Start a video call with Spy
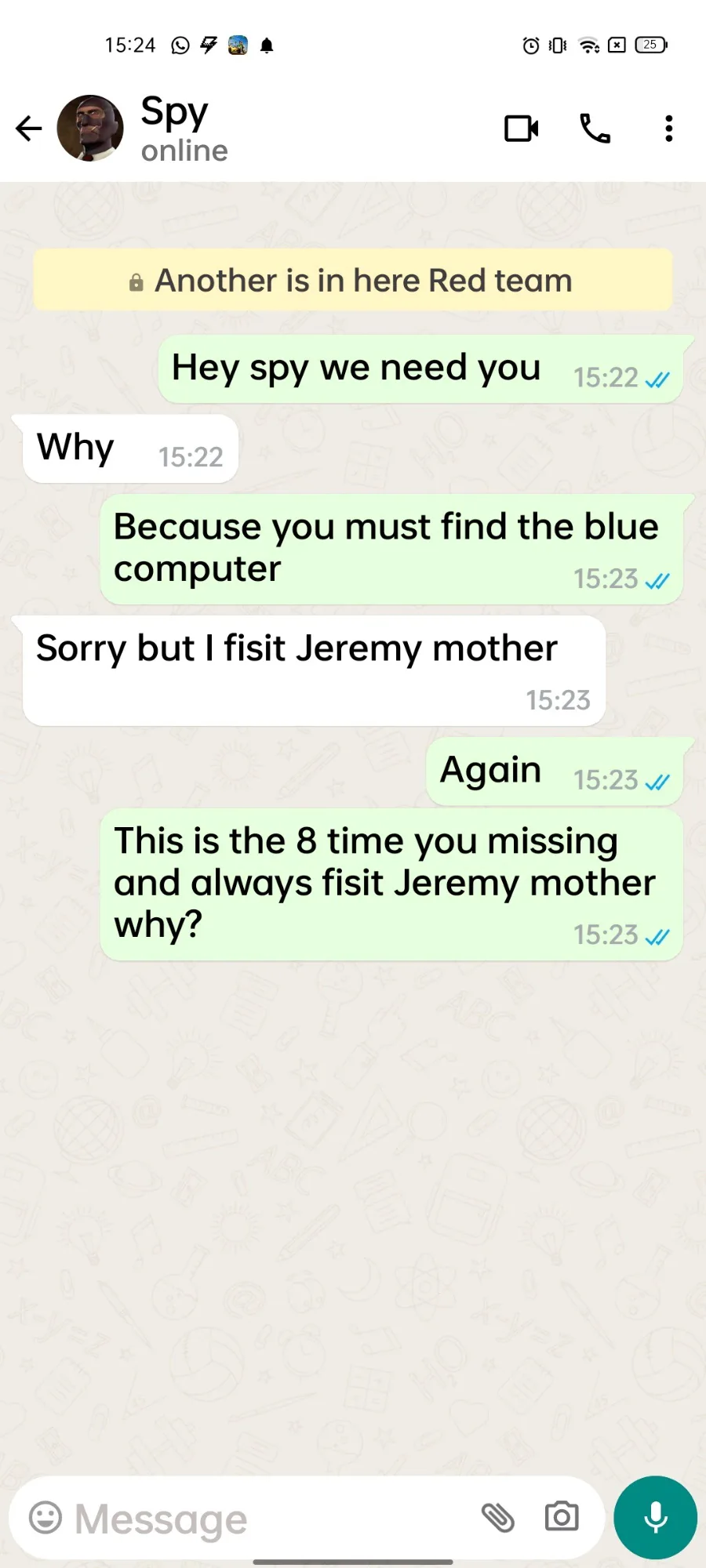 [521, 129]
